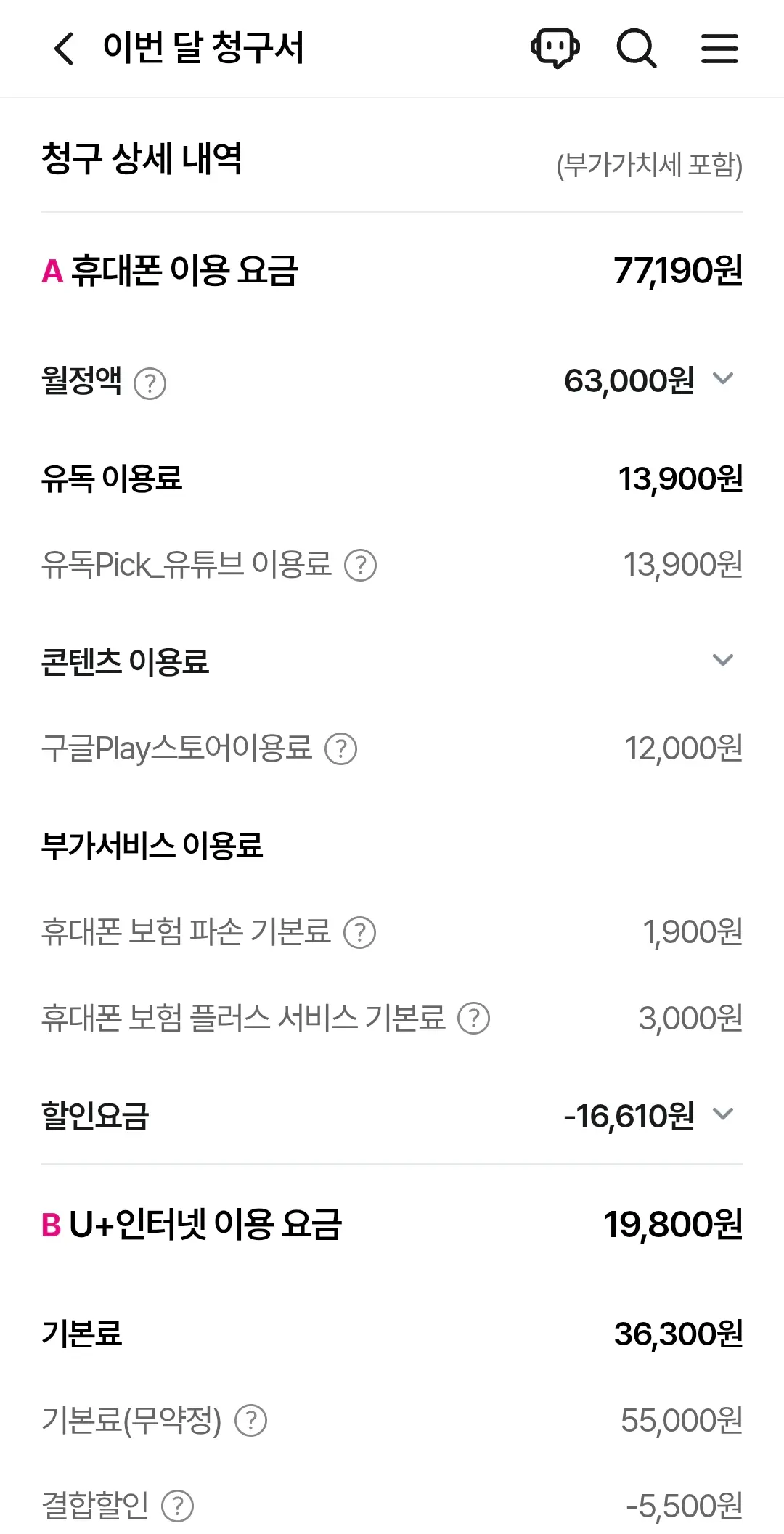Tap the 유독 이용료 row label
784x1534 pixels.
point(112,478)
